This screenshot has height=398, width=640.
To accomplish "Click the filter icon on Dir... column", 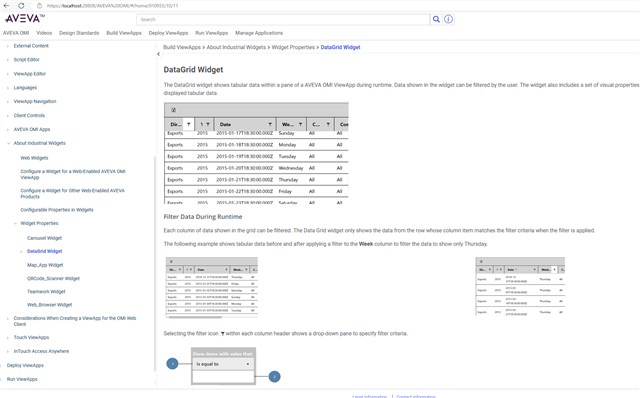I will click(188, 124).
